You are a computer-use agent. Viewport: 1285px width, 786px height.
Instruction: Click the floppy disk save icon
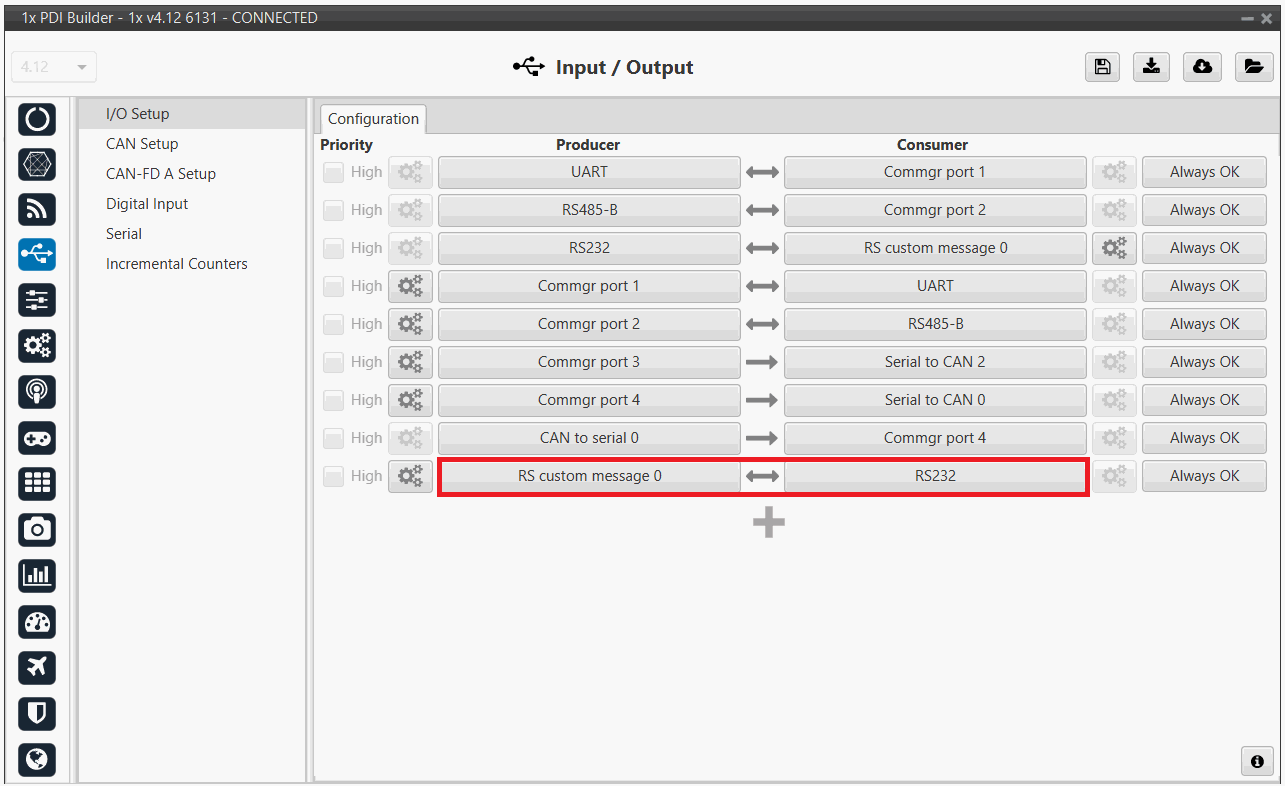(1102, 67)
